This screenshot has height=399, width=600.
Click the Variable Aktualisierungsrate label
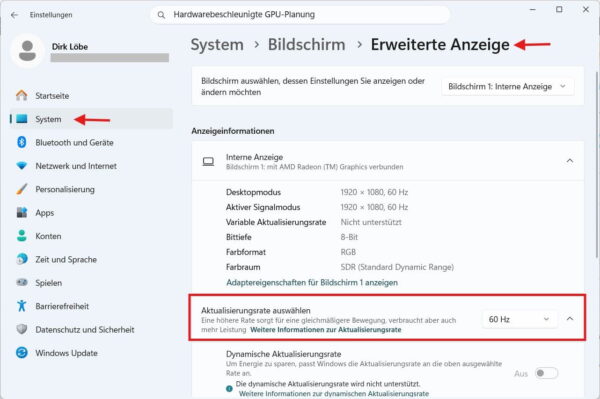coord(276,222)
